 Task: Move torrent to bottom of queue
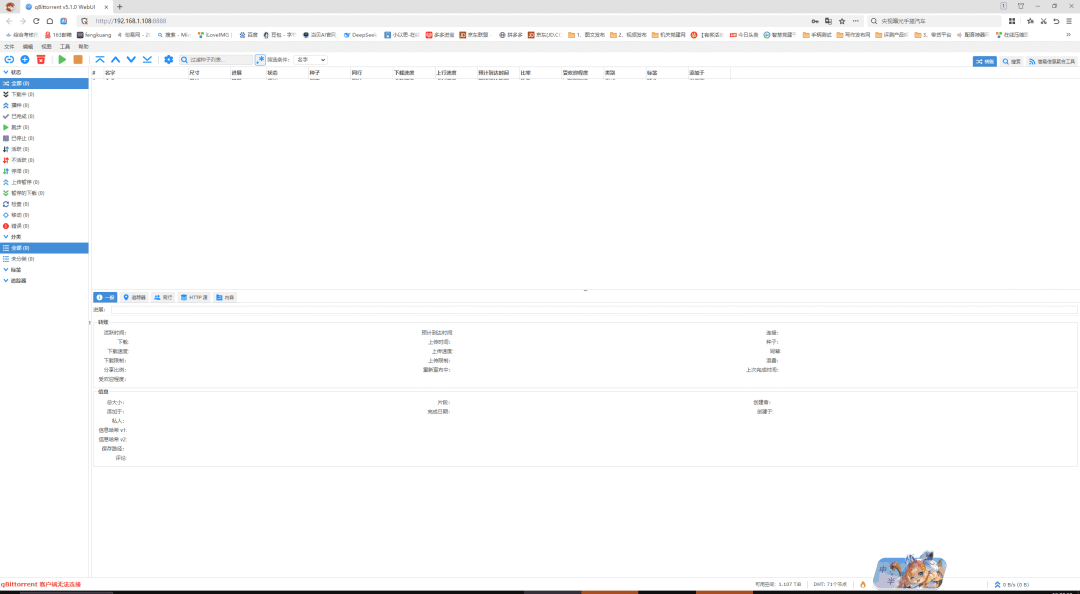tap(147, 60)
